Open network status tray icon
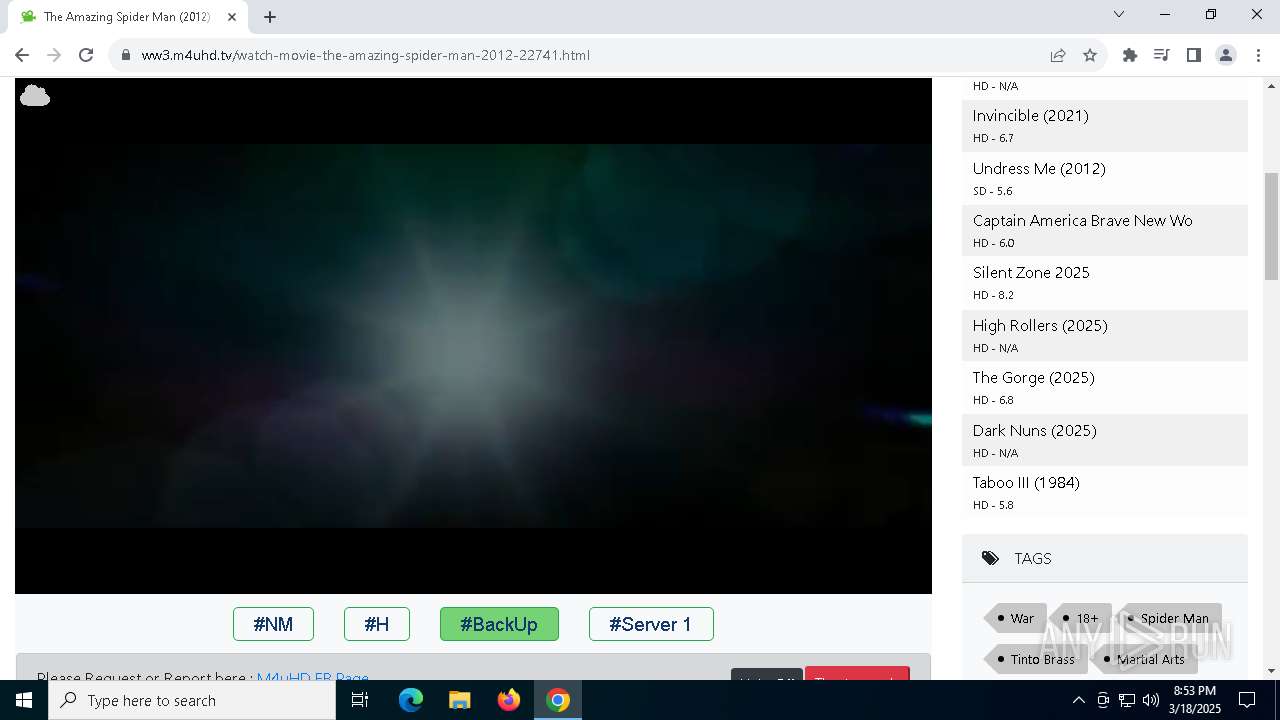Viewport: 1280px width, 720px height. click(x=1127, y=700)
